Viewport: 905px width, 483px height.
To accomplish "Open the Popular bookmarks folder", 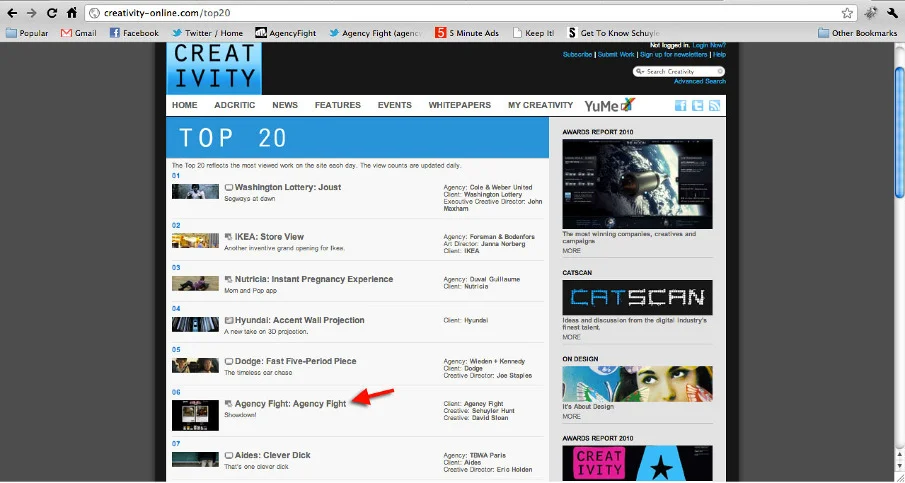I will [27, 33].
